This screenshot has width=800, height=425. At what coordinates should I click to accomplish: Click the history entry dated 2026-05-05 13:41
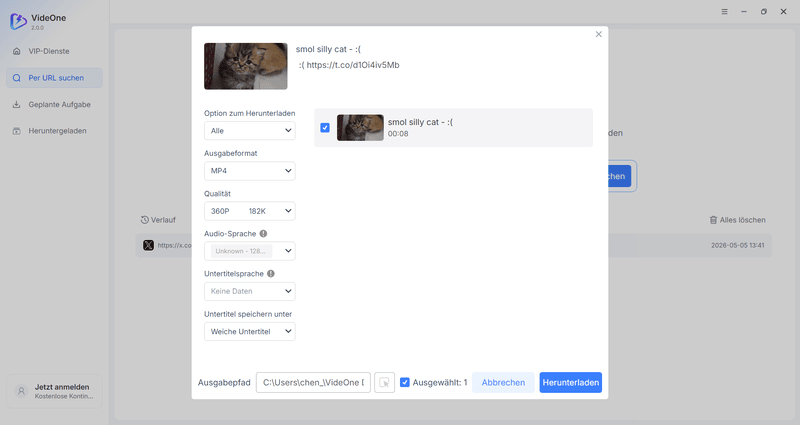[453, 245]
